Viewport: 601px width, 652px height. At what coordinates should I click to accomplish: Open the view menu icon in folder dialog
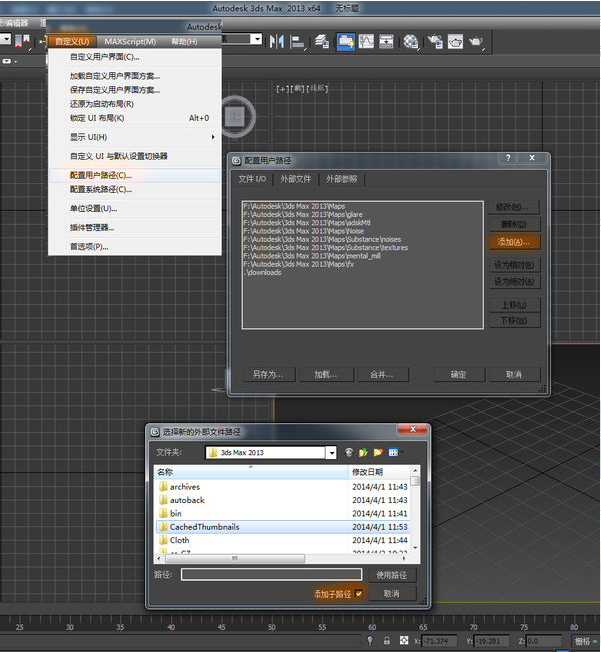pos(394,452)
